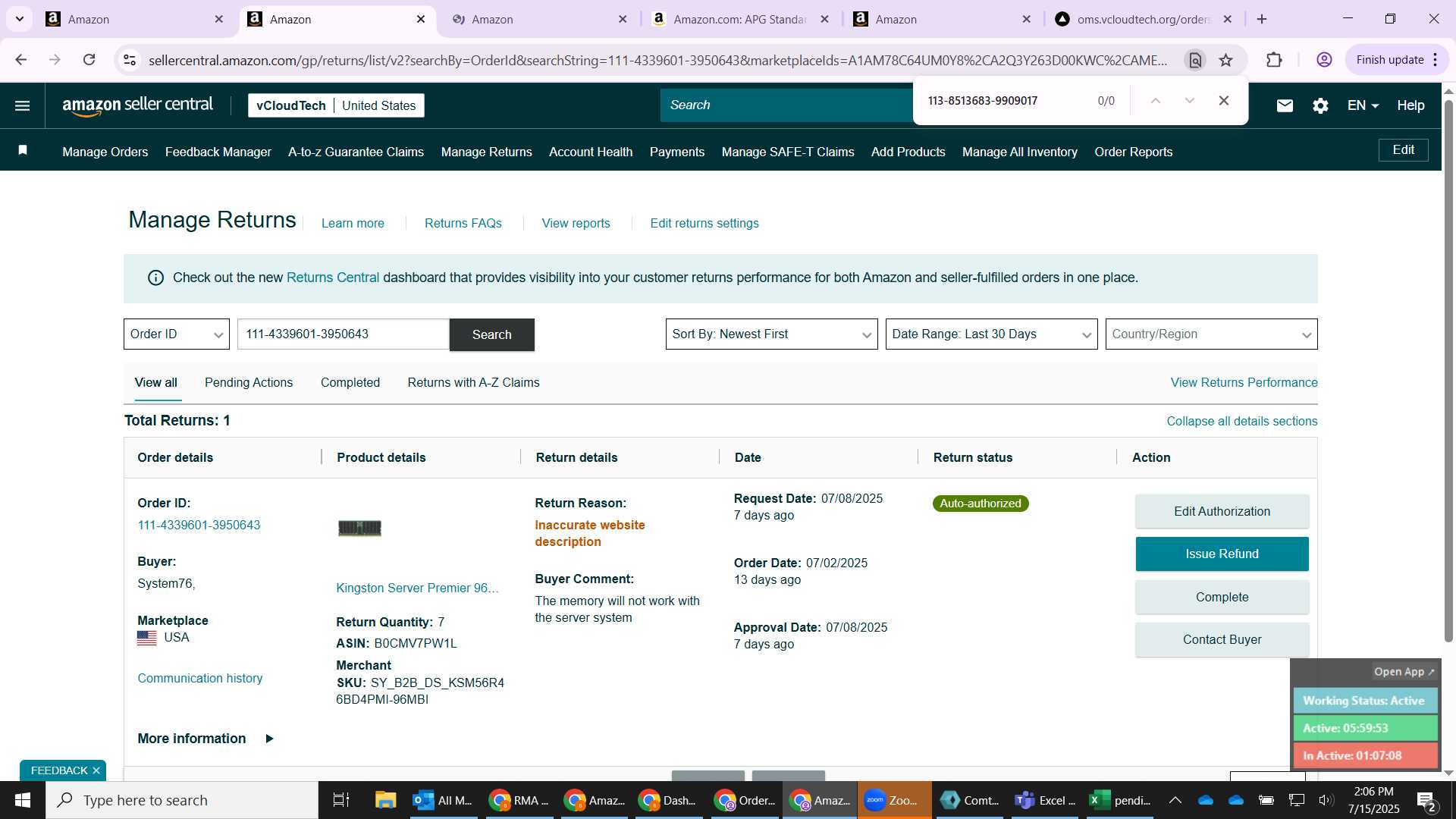Open the Chrome profile icon
This screenshot has height=819, width=1456.
pyautogui.click(x=1324, y=60)
